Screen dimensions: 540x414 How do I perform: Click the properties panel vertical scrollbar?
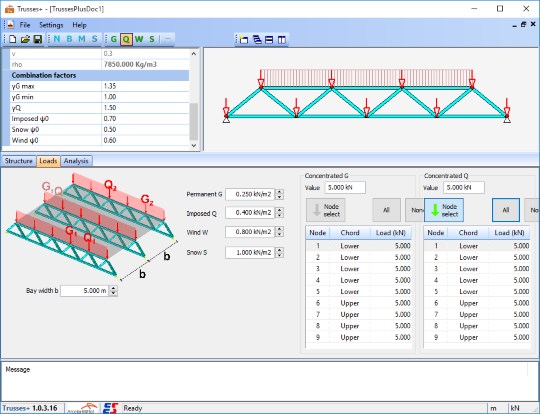pyautogui.click(x=194, y=100)
